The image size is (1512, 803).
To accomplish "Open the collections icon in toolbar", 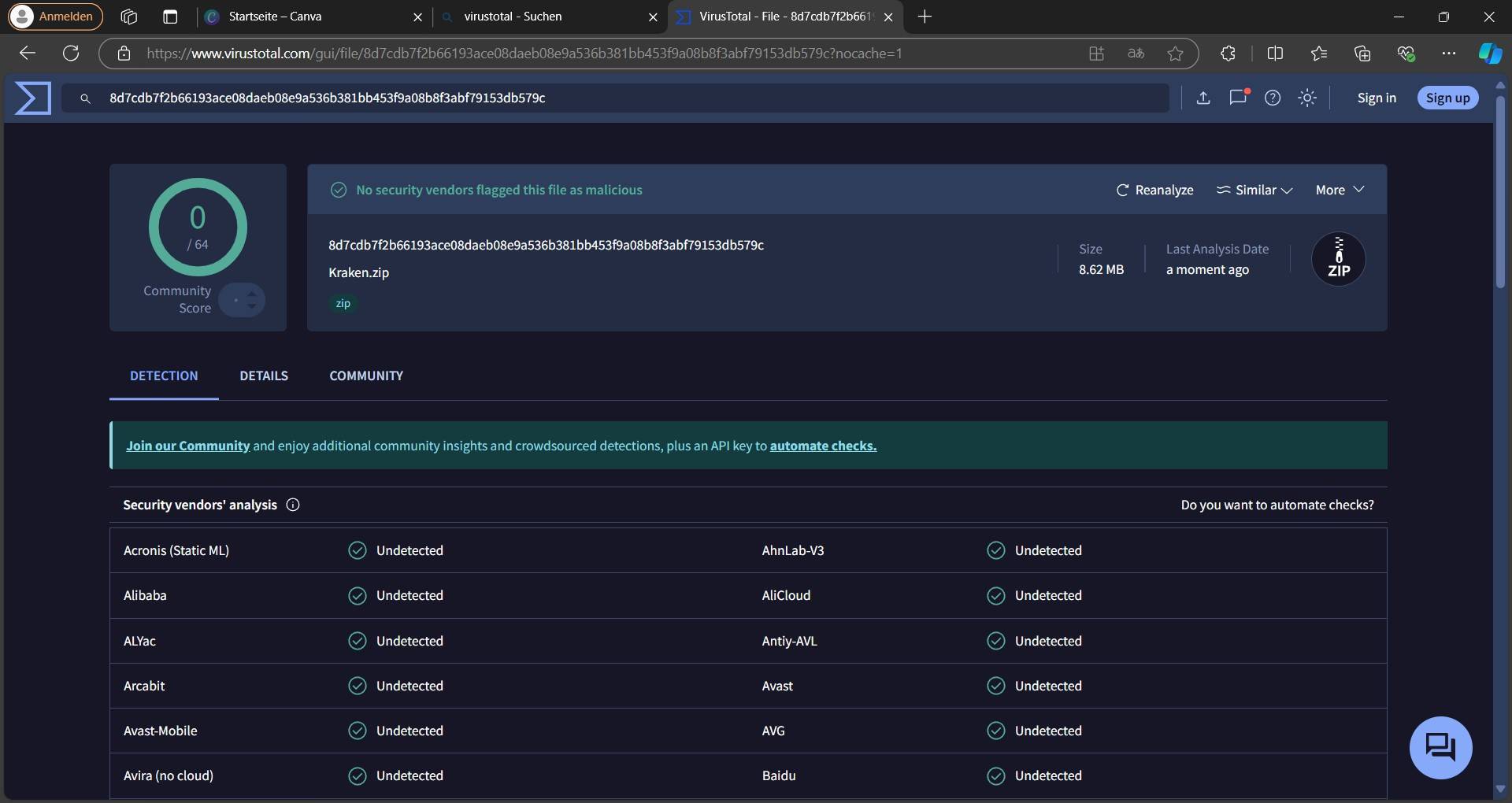I will coord(1362,54).
